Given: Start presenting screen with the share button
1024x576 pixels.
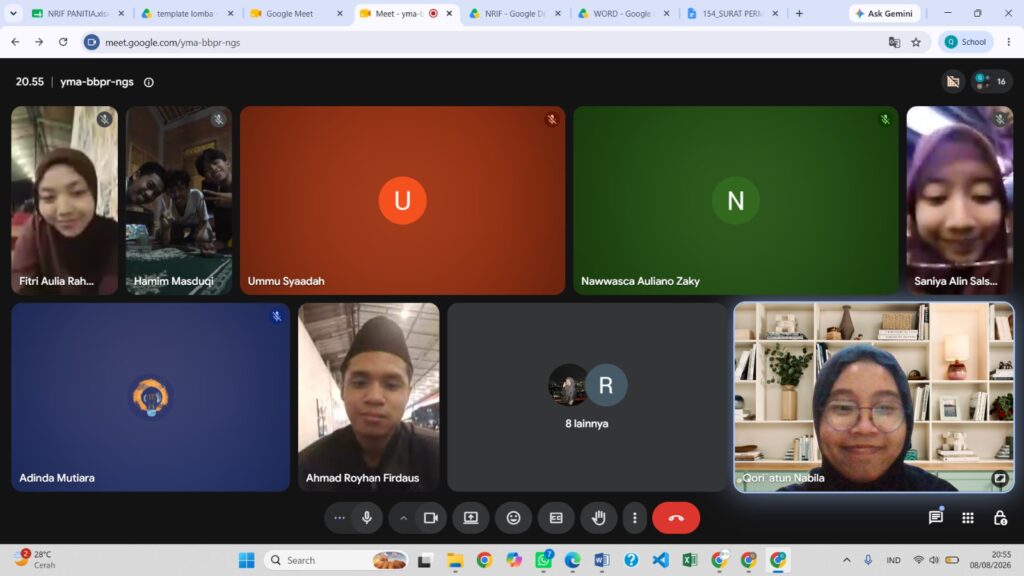Looking at the screenshot, I should point(471,518).
